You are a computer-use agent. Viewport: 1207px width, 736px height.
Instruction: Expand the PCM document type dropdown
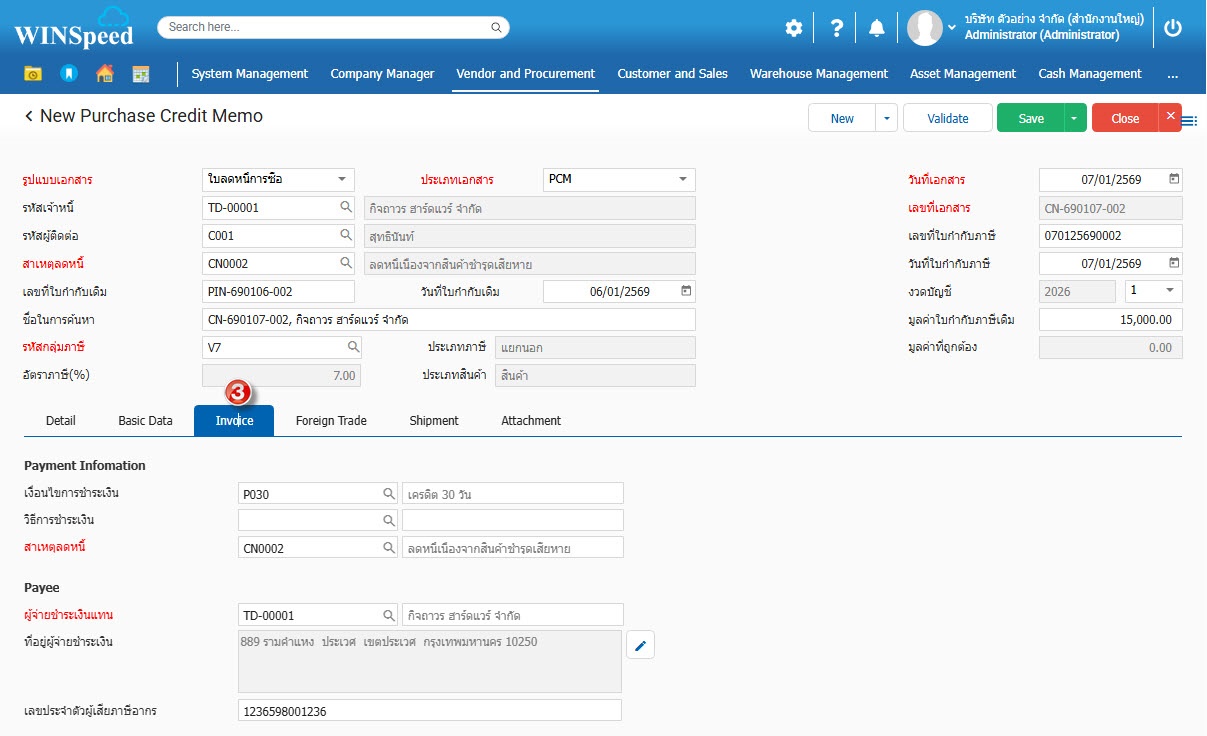[x=683, y=180]
